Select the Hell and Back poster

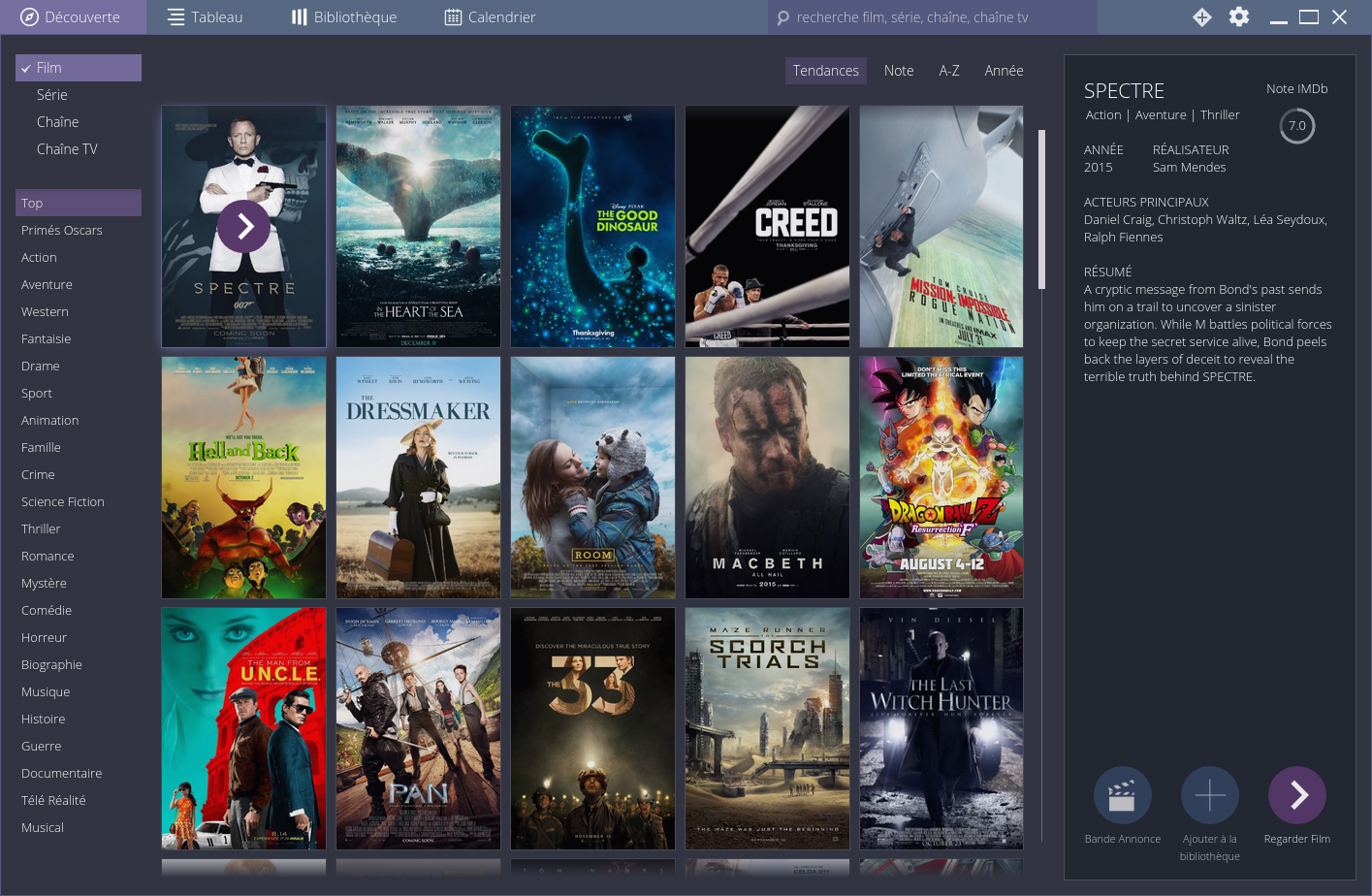tap(244, 477)
